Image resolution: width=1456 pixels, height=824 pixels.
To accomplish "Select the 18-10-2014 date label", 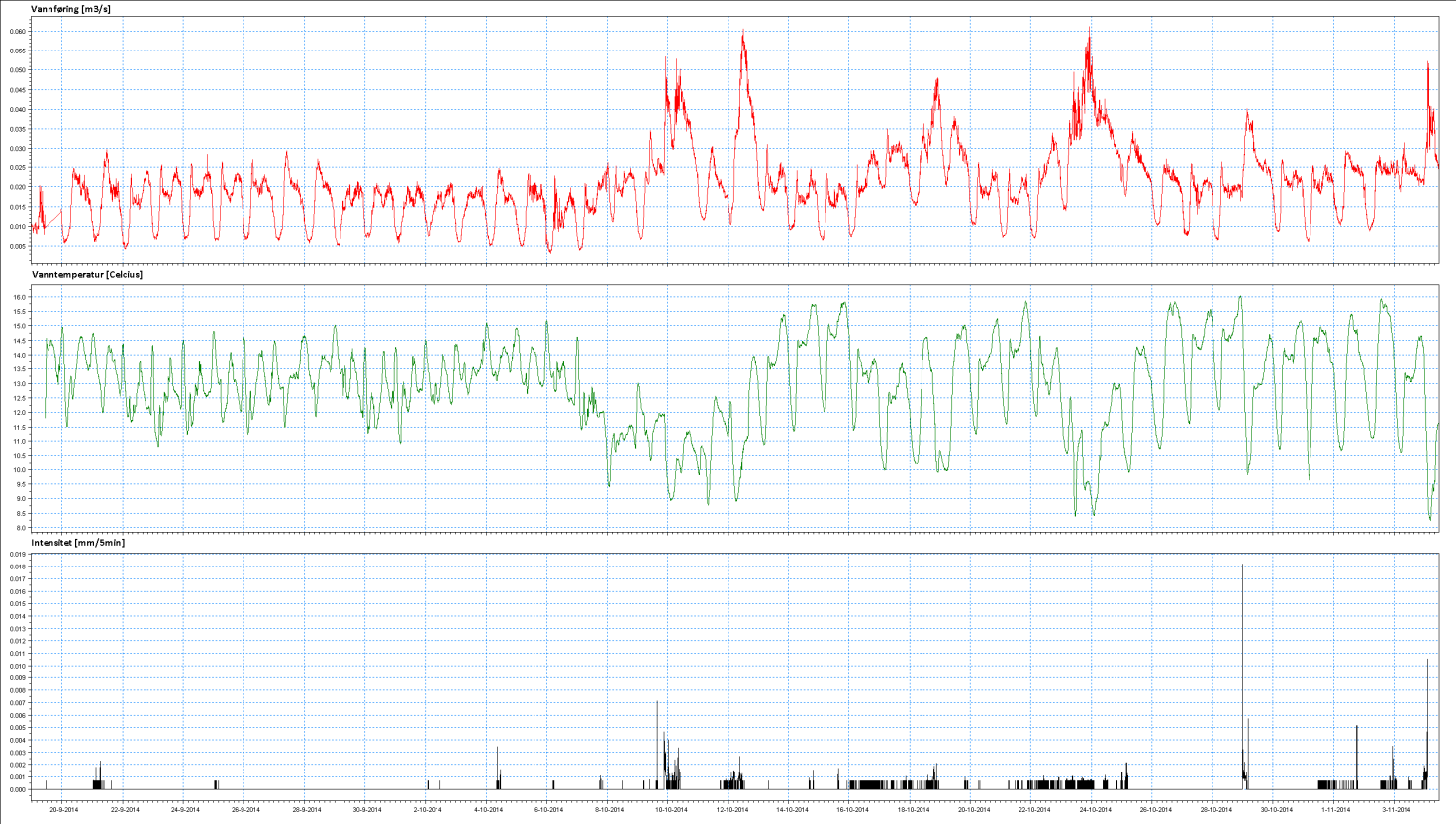I will point(913,809).
